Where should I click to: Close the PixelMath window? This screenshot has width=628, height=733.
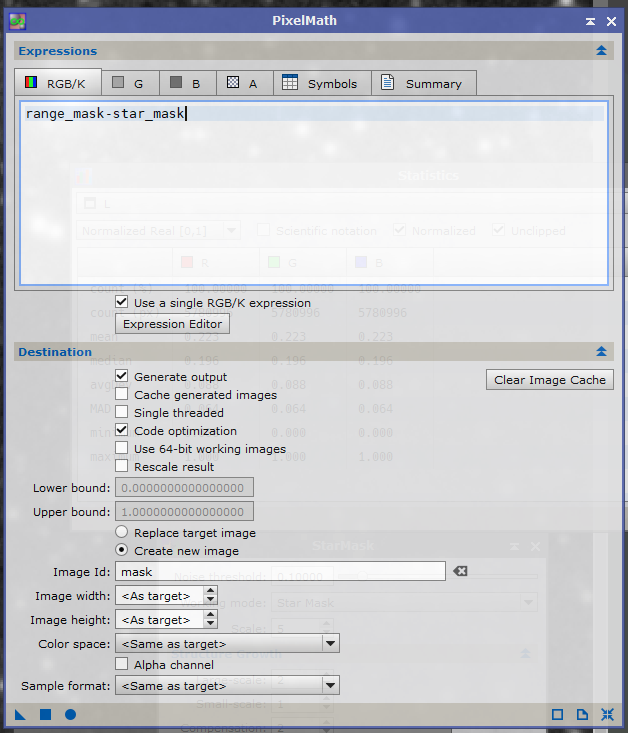(x=611, y=22)
